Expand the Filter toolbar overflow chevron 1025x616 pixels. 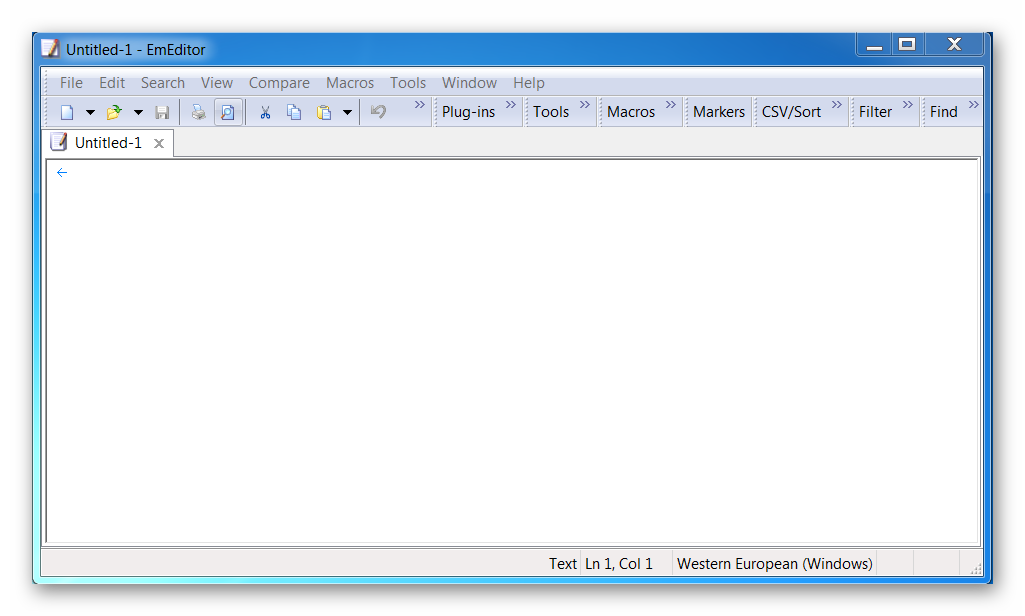pyautogui.click(x=907, y=105)
